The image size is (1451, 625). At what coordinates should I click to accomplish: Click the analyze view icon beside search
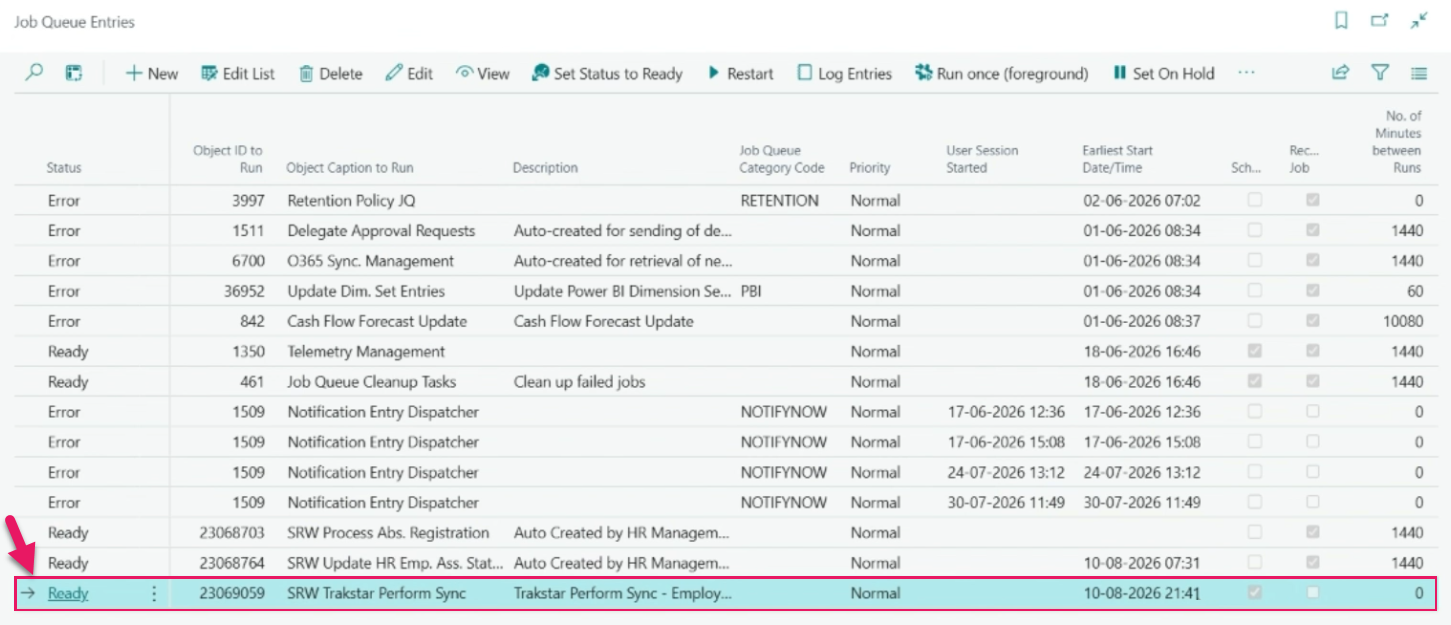pyautogui.click(x=73, y=73)
